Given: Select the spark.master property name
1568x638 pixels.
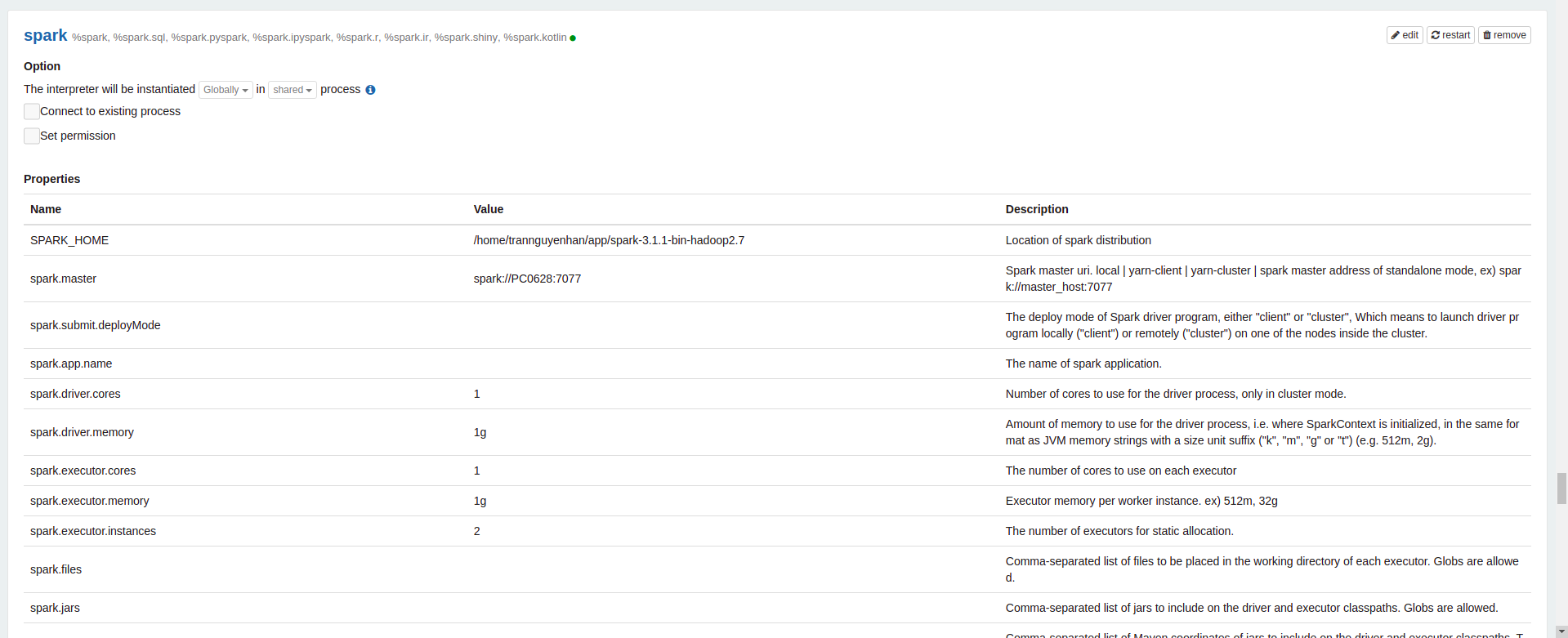Looking at the screenshot, I should click(63, 279).
